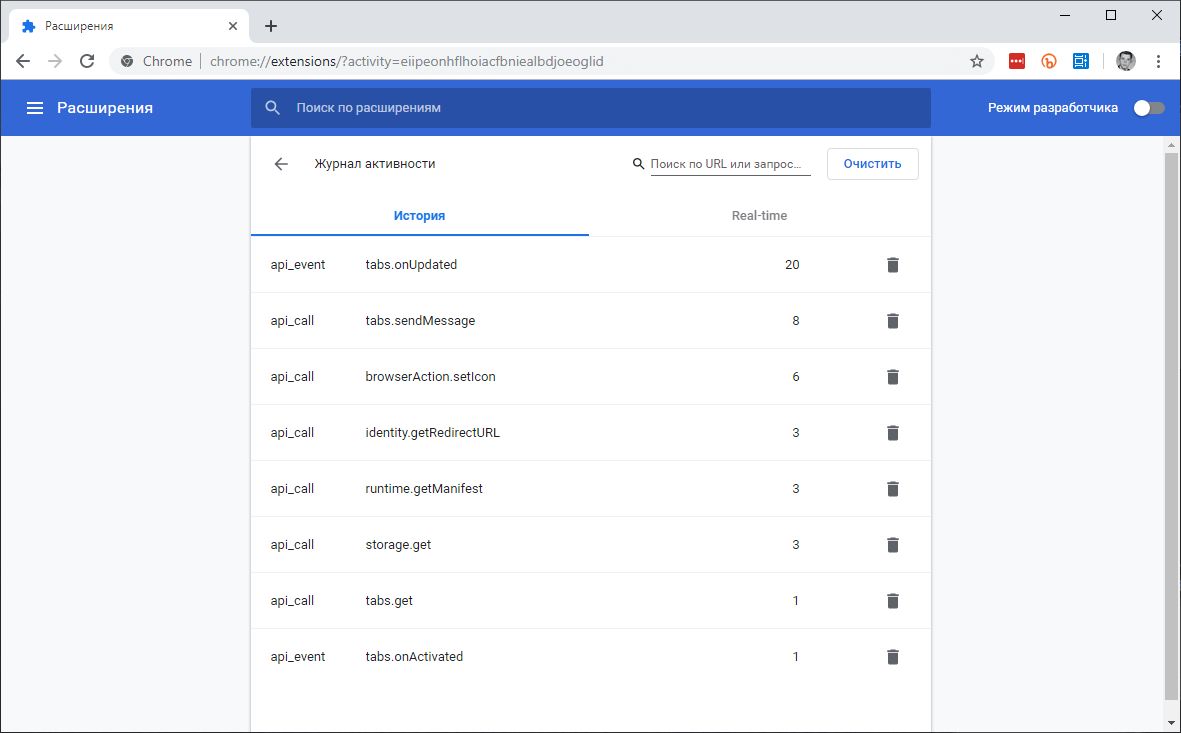Switch to the История tab
1181x733 pixels.
(x=419, y=216)
